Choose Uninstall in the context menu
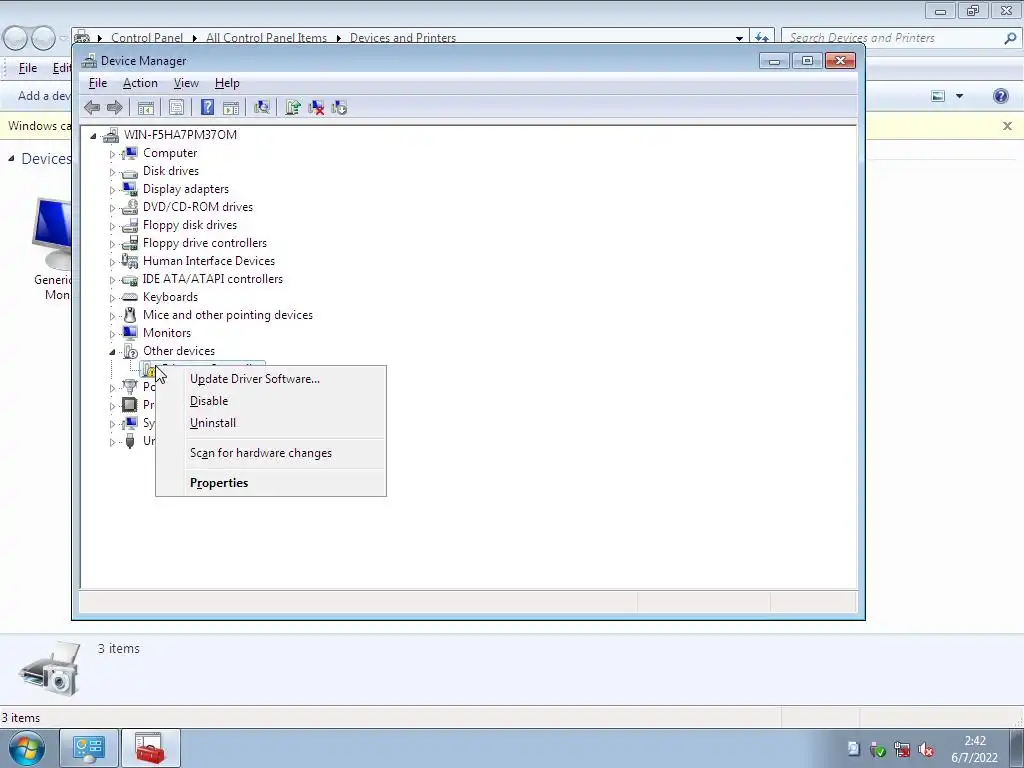Screen dimensions: 1024x768 point(213,423)
